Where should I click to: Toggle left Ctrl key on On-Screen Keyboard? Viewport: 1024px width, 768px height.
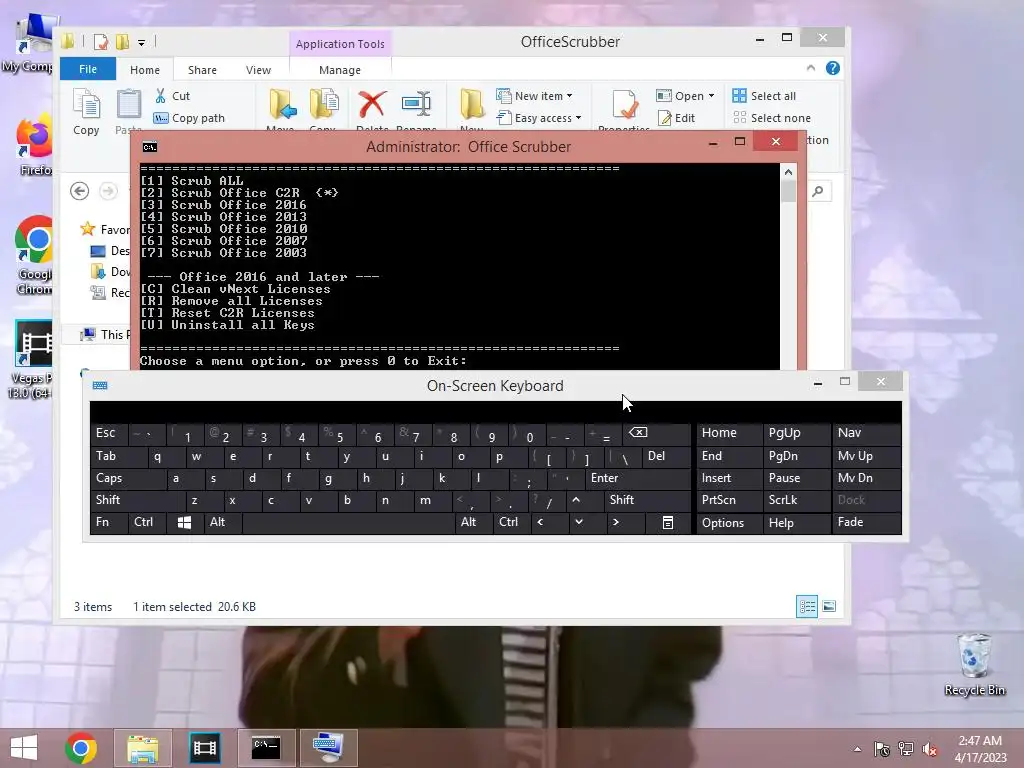(x=147, y=522)
